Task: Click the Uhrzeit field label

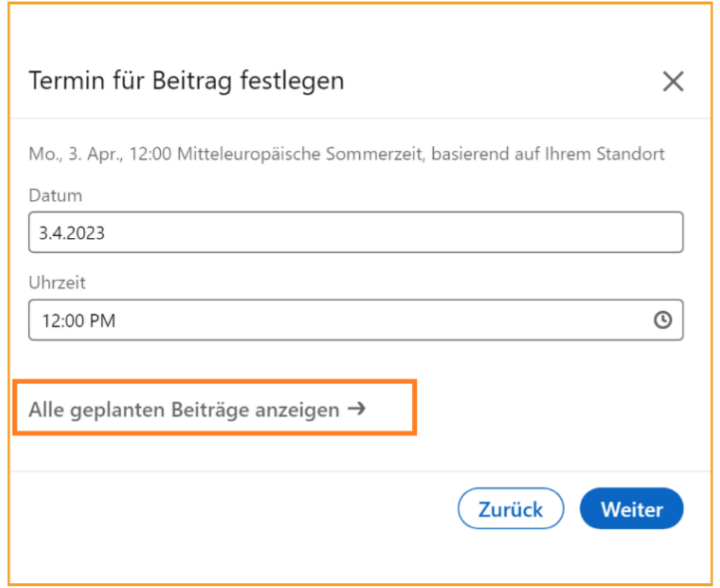Action: coord(57,283)
